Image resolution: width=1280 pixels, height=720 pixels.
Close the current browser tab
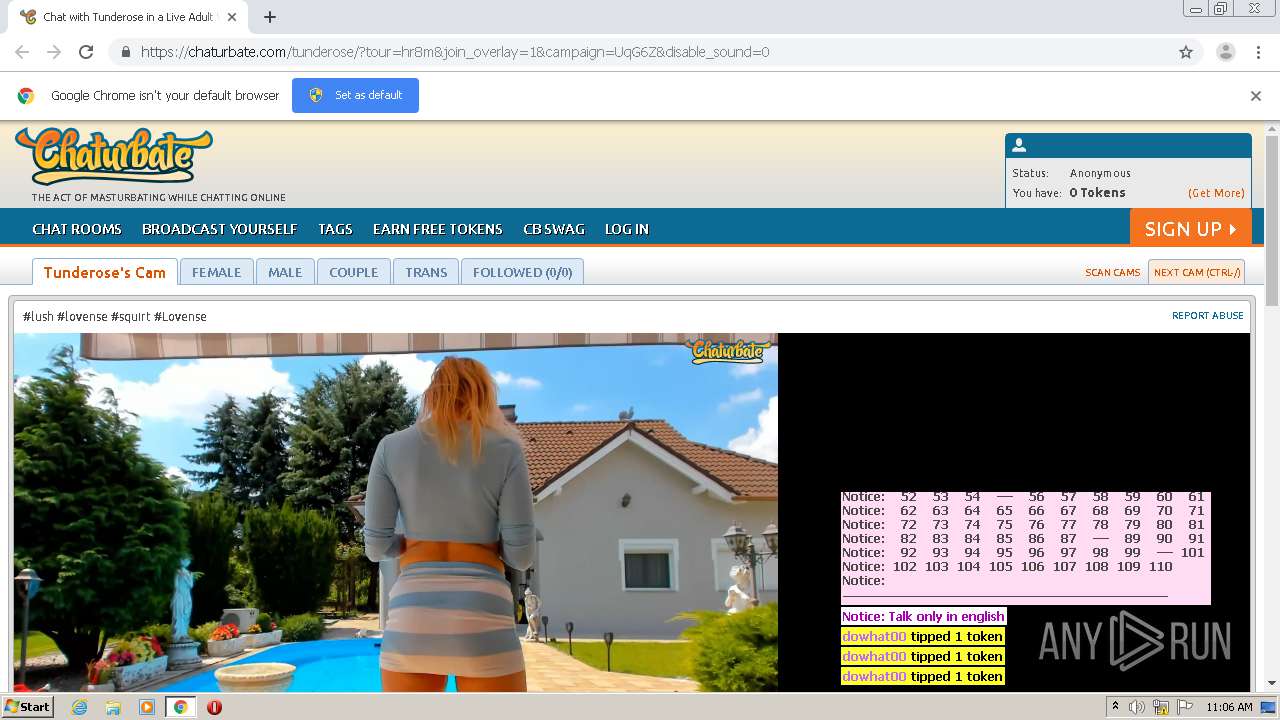[x=232, y=17]
